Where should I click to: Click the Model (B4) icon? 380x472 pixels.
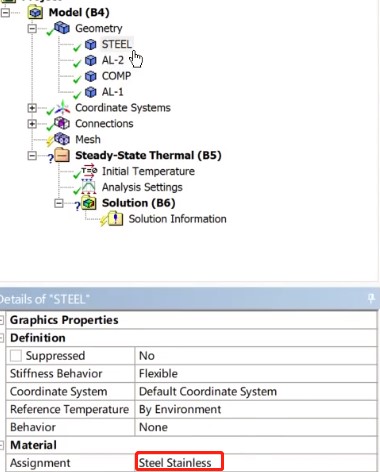[36, 13]
